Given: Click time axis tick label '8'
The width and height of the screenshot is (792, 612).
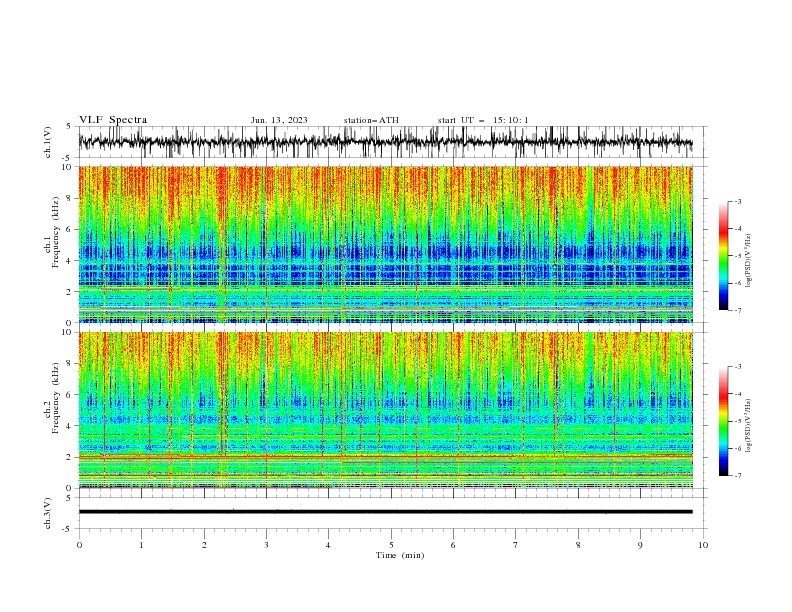Looking at the screenshot, I should 578,545.
